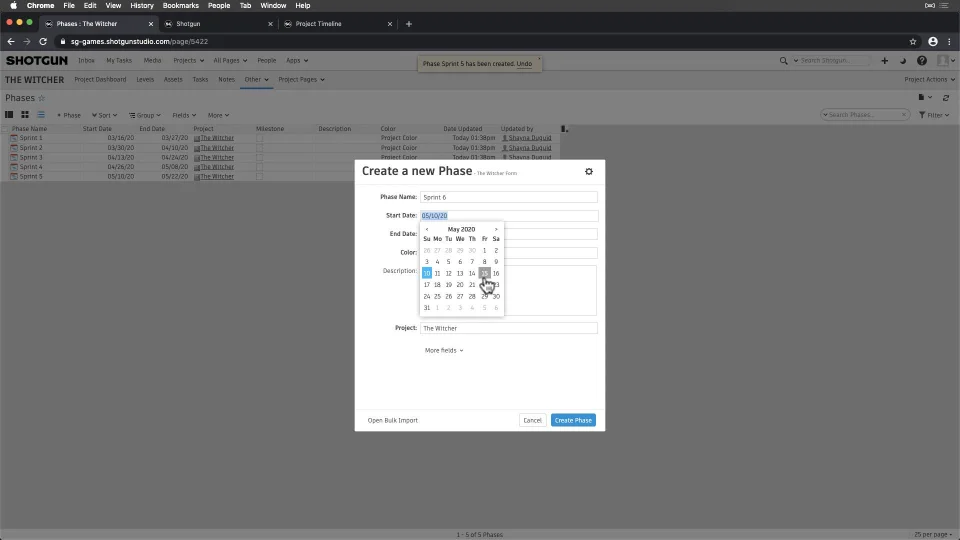
Task: Switch to the Project Timeline tab
Action: click(x=337, y=24)
